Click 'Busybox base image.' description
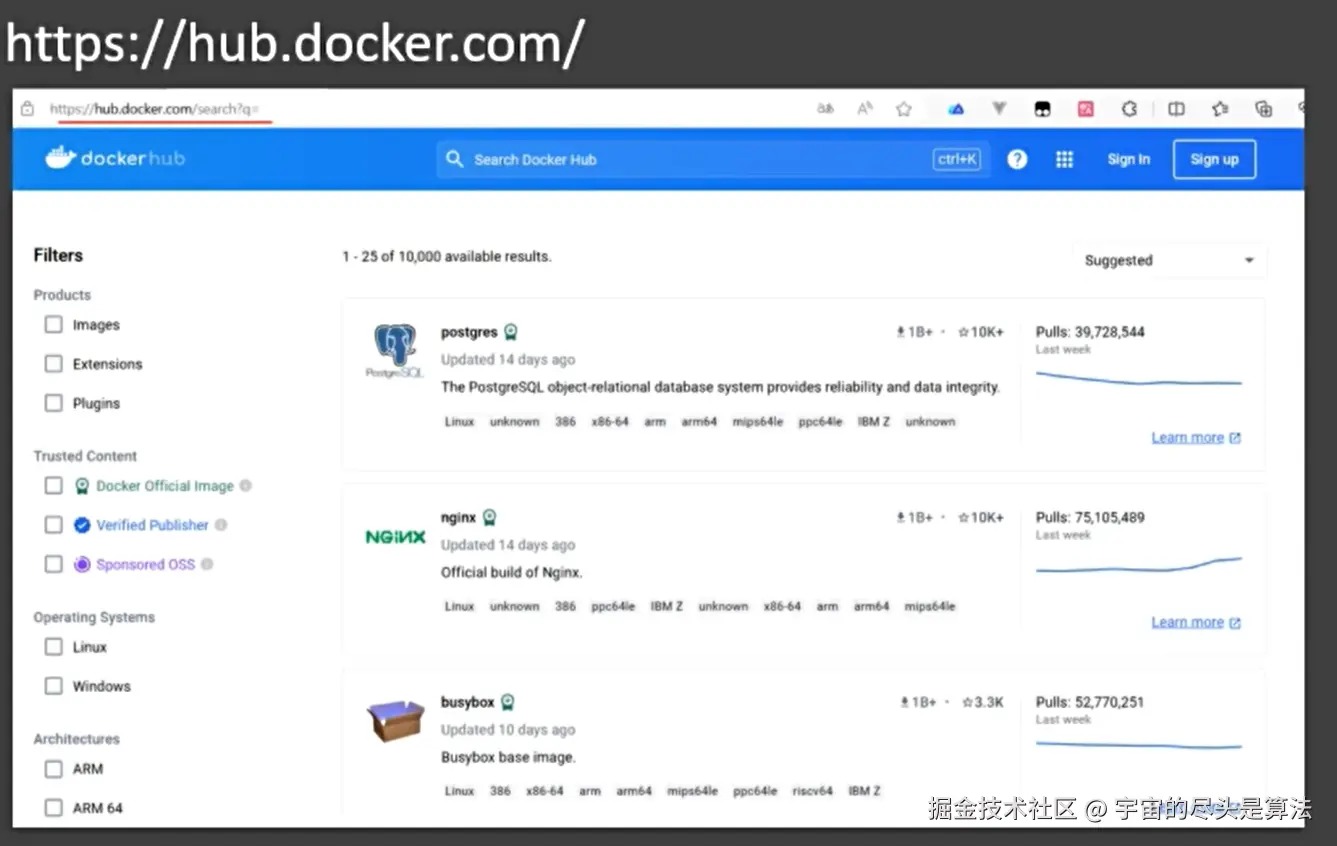The height and width of the screenshot is (846, 1337). [508, 757]
